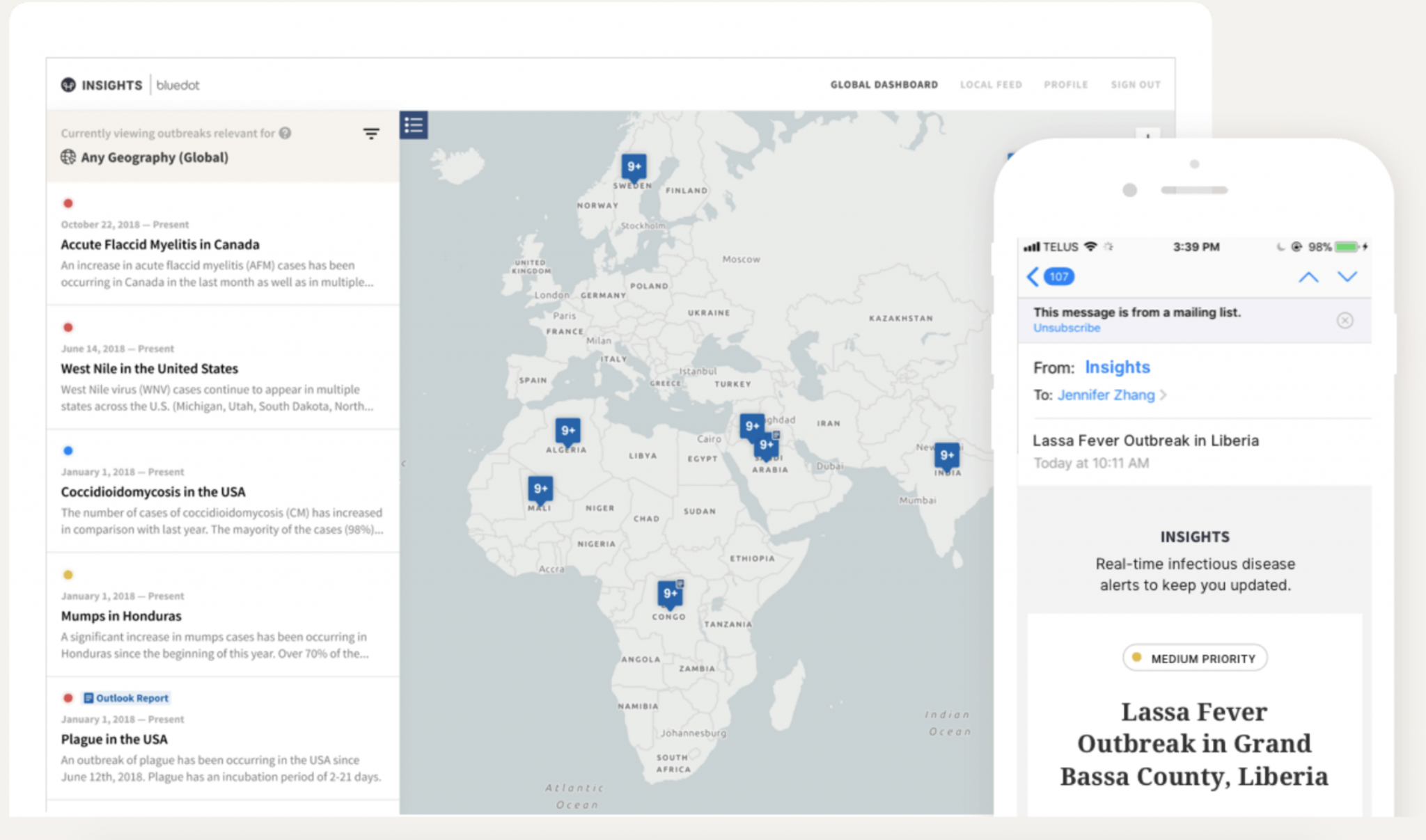The image size is (1426, 840).
Task: Dismiss the mailing list banner
Action: (x=1345, y=320)
